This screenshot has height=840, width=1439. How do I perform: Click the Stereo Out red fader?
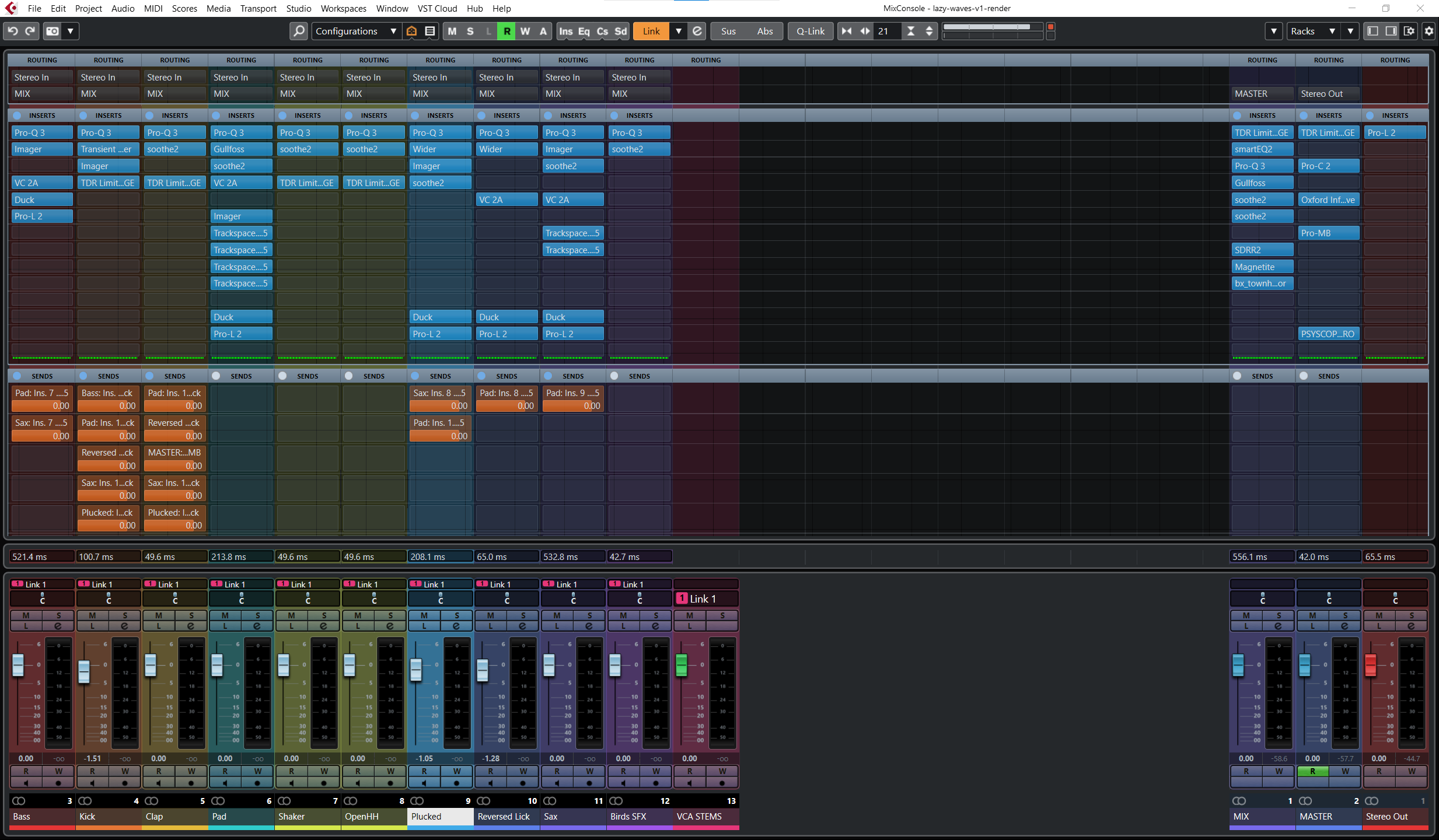[x=1370, y=665]
